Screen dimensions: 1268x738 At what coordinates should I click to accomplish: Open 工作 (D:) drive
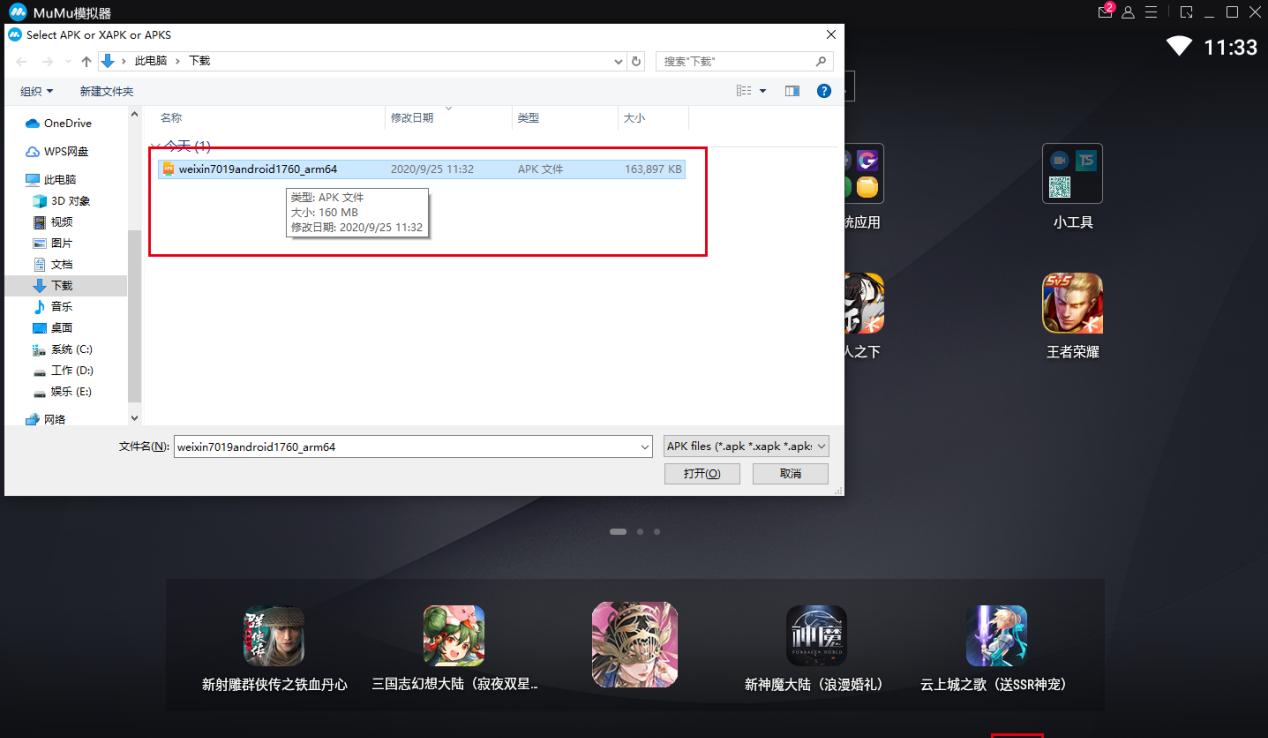[x=63, y=370]
